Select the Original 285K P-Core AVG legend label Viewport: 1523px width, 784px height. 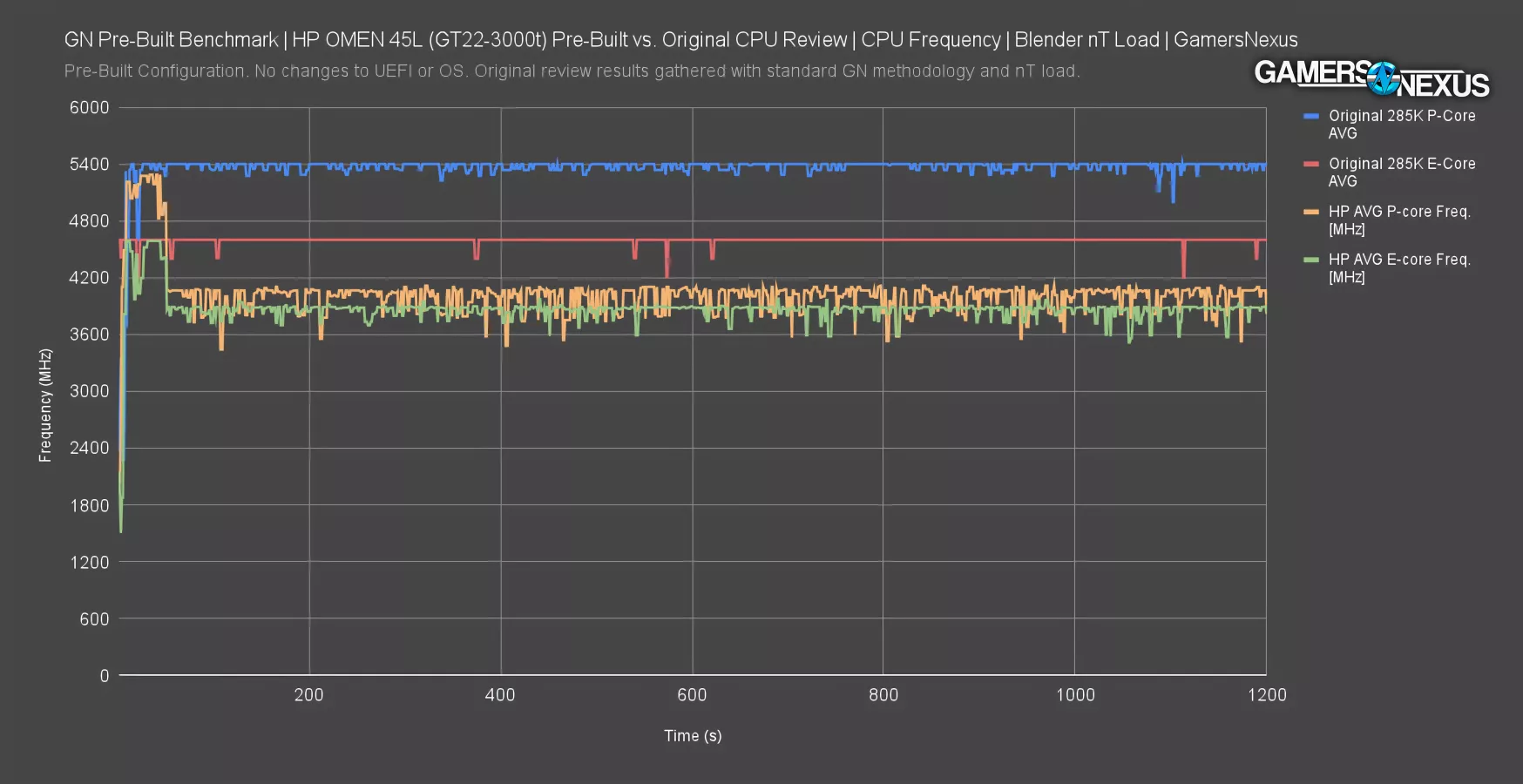[1401, 125]
